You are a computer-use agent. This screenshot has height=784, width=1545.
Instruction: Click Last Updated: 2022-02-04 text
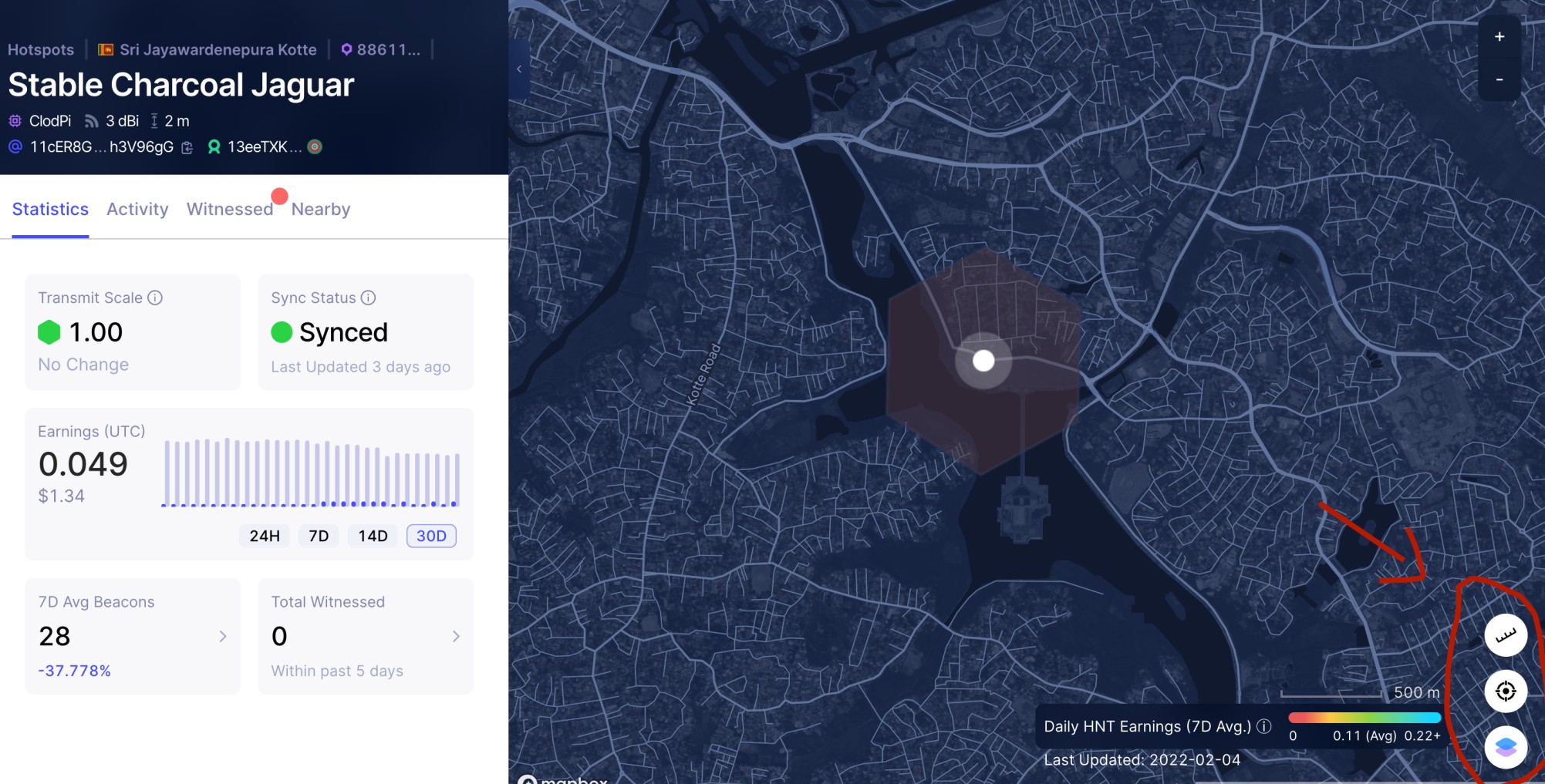click(1142, 759)
